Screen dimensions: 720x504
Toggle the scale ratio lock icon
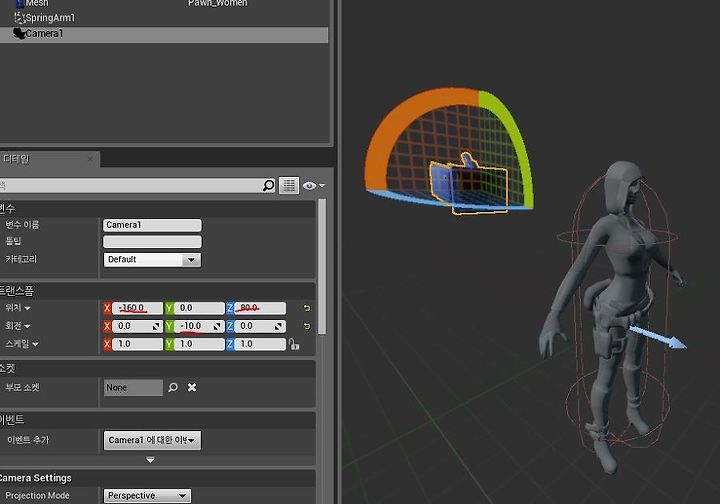point(294,344)
